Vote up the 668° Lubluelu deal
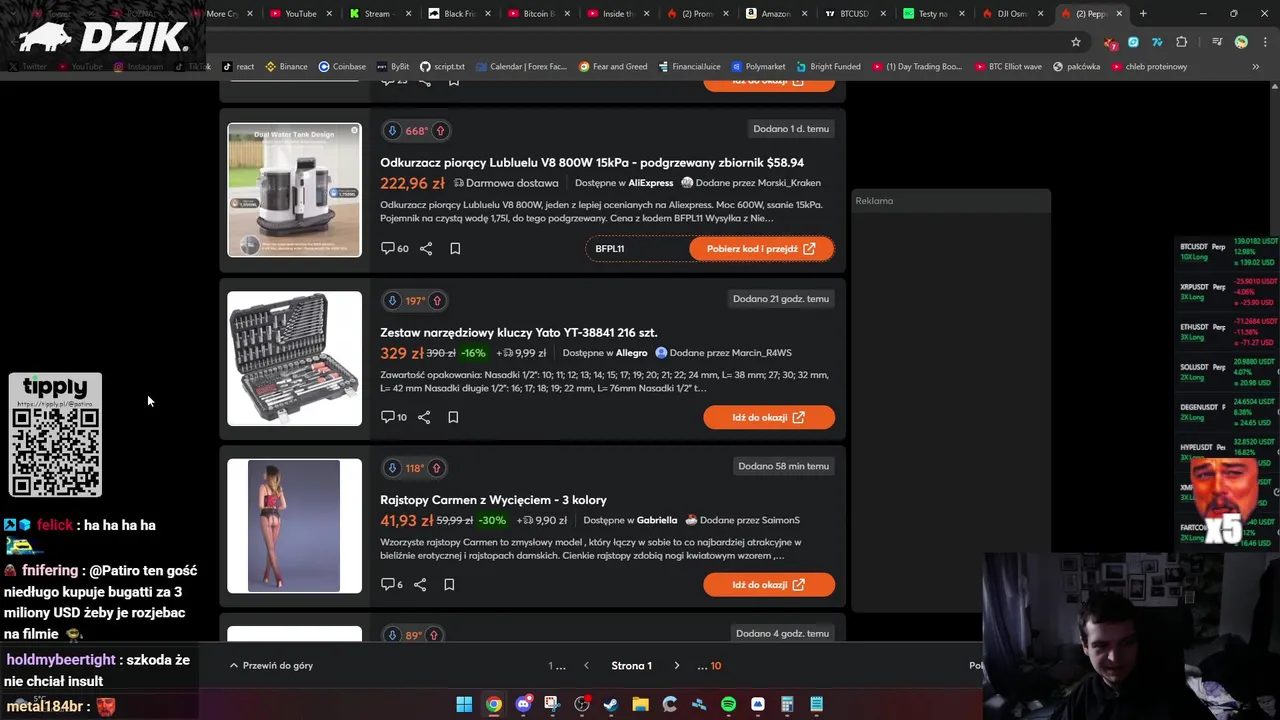Image resolution: width=1280 pixels, height=720 pixels. pyautogui.click(x=440, y=131)
